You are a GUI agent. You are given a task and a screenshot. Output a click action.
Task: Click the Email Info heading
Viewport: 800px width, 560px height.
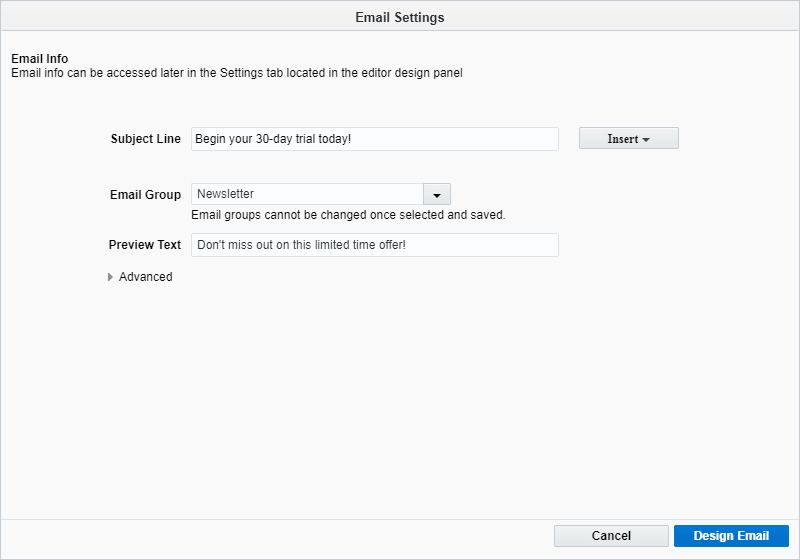coord(40,59)
